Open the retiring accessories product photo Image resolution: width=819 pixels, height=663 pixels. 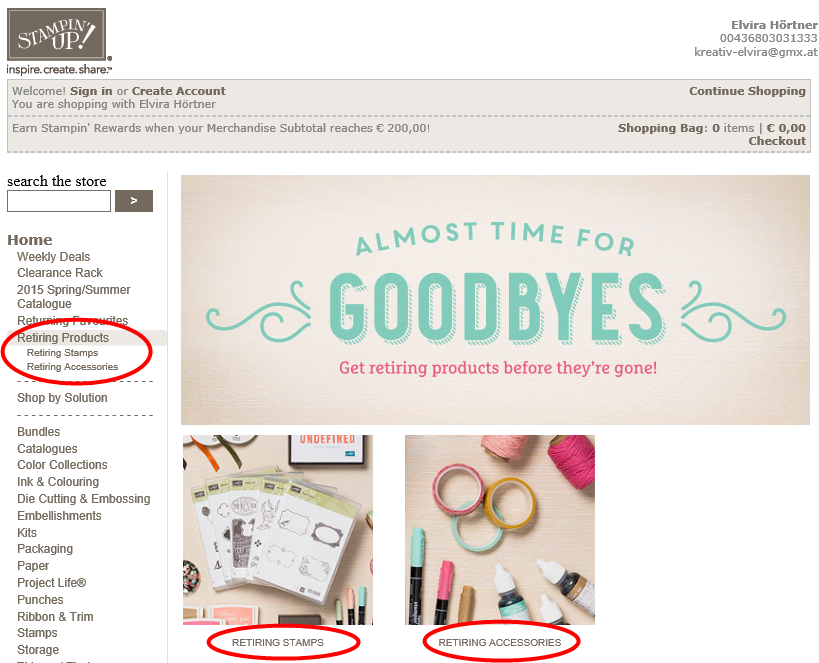pos(500,530)
